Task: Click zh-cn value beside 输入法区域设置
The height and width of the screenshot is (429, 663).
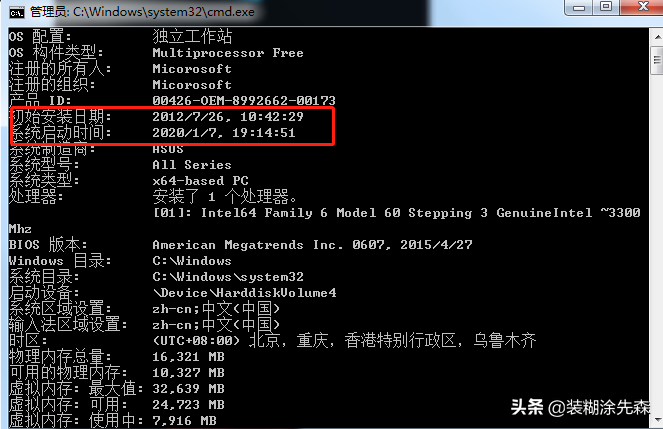Action: pos(216,325)
